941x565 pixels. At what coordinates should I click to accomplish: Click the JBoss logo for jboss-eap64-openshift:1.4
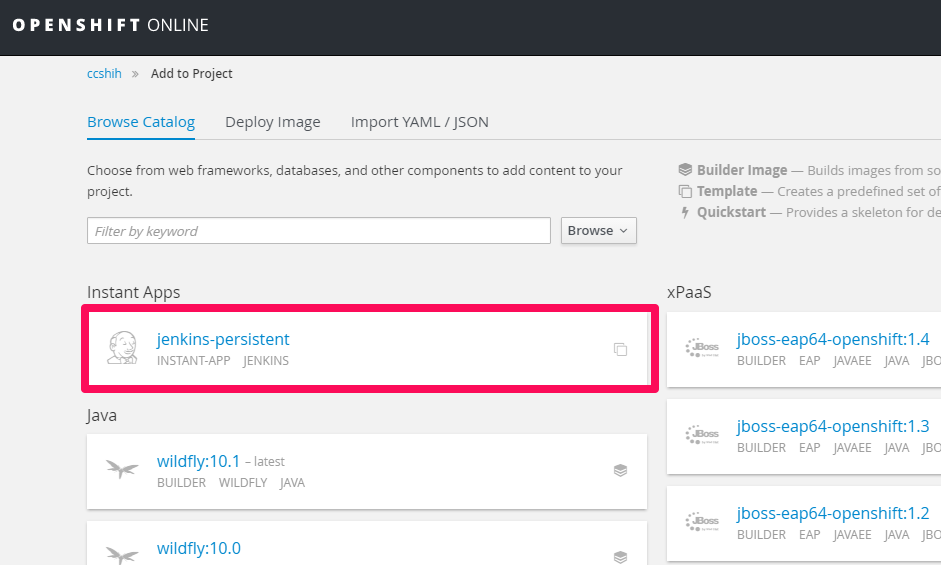pyautogui.click(x=702, y=348)
